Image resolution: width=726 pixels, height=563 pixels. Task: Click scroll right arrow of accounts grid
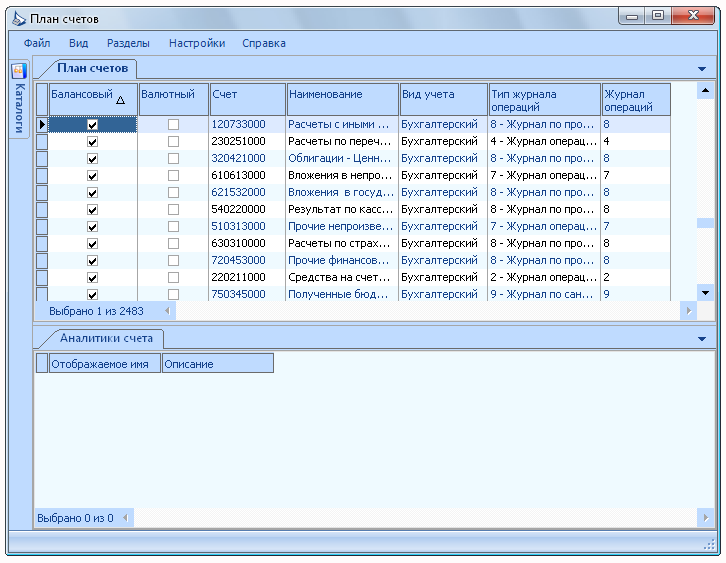pyautogui.click(x=689, y=311)
